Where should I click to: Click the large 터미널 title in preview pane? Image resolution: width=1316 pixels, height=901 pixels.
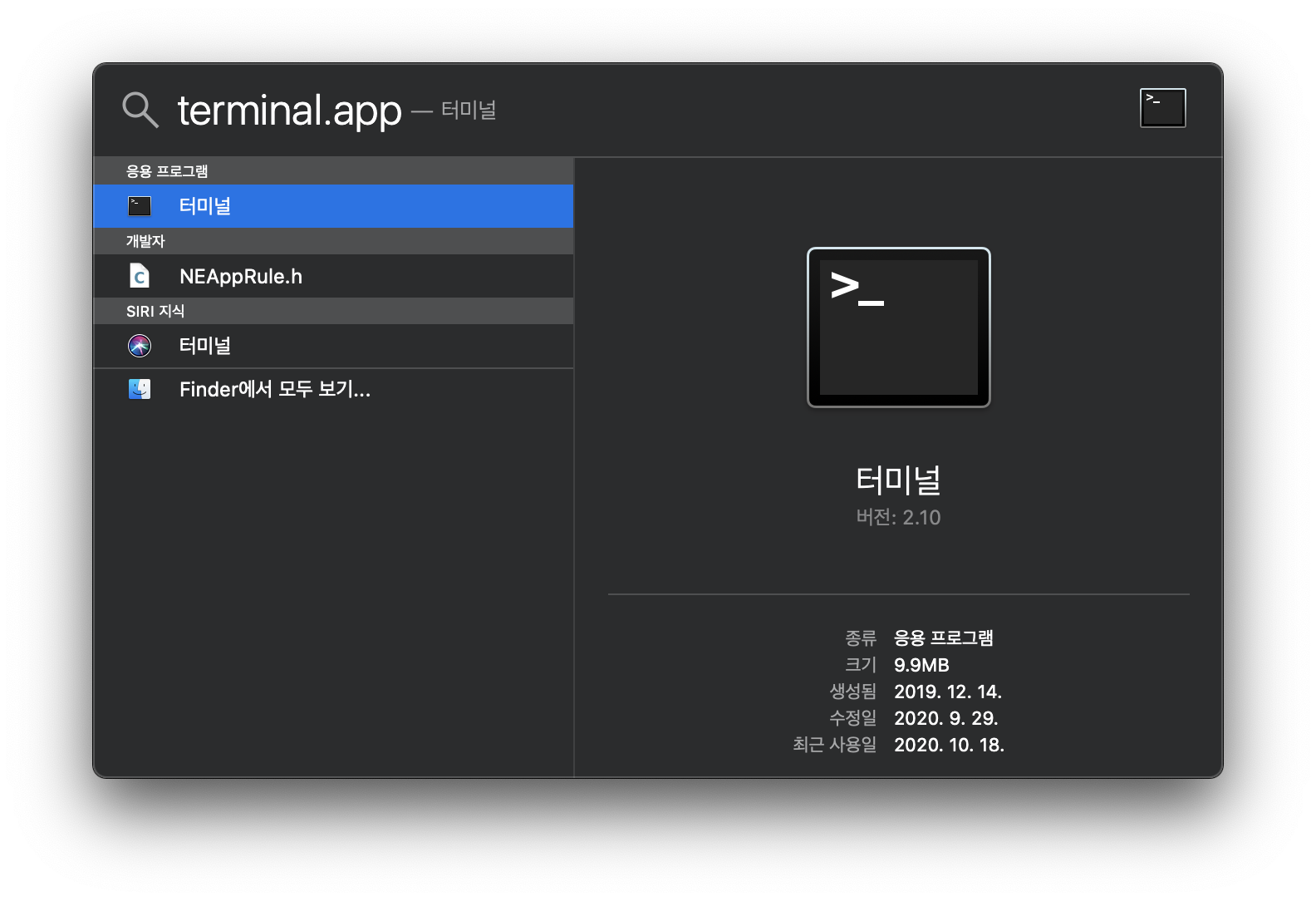[898, 480]
